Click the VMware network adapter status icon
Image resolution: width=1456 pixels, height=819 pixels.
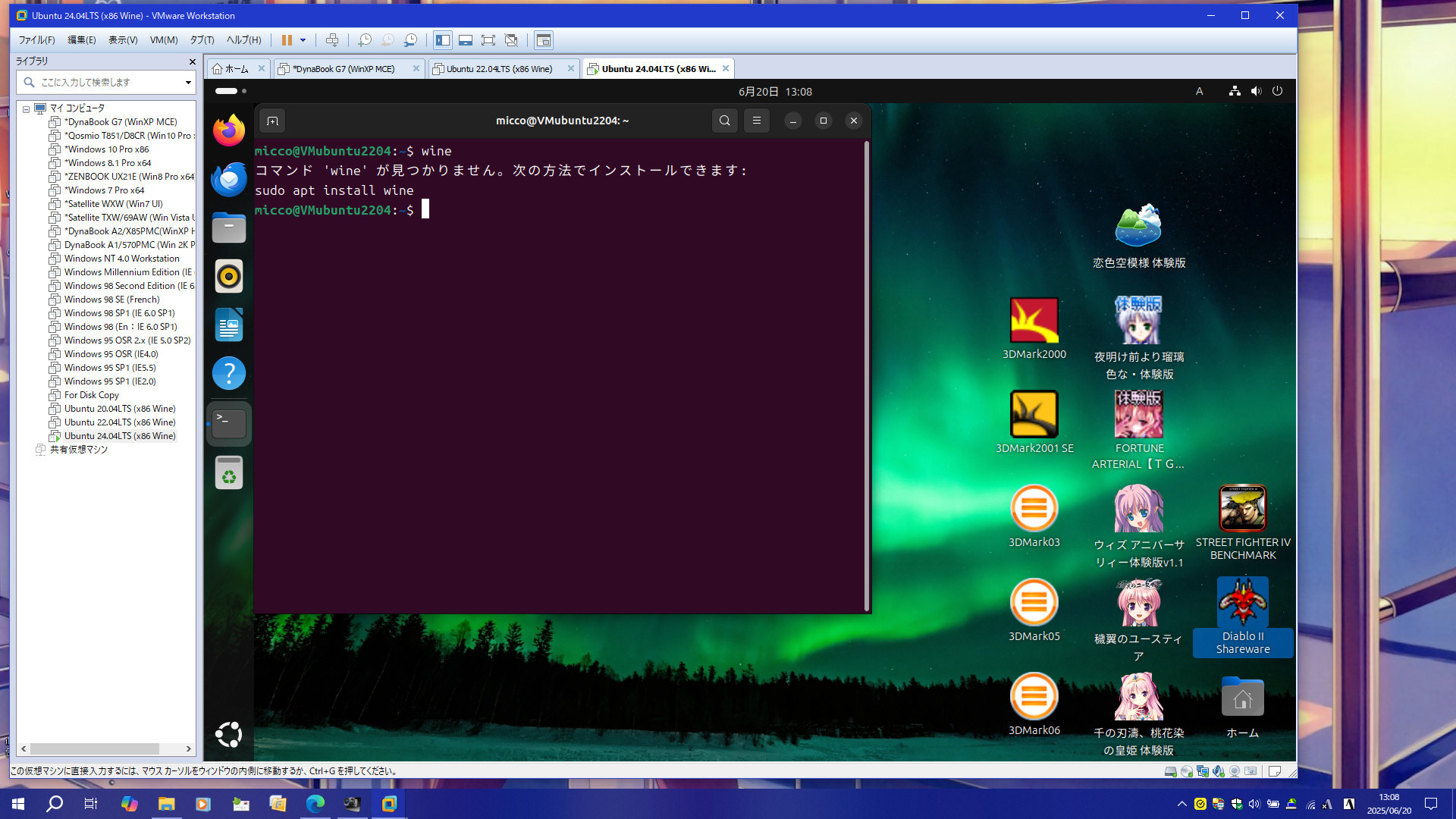click(1202, 771)
